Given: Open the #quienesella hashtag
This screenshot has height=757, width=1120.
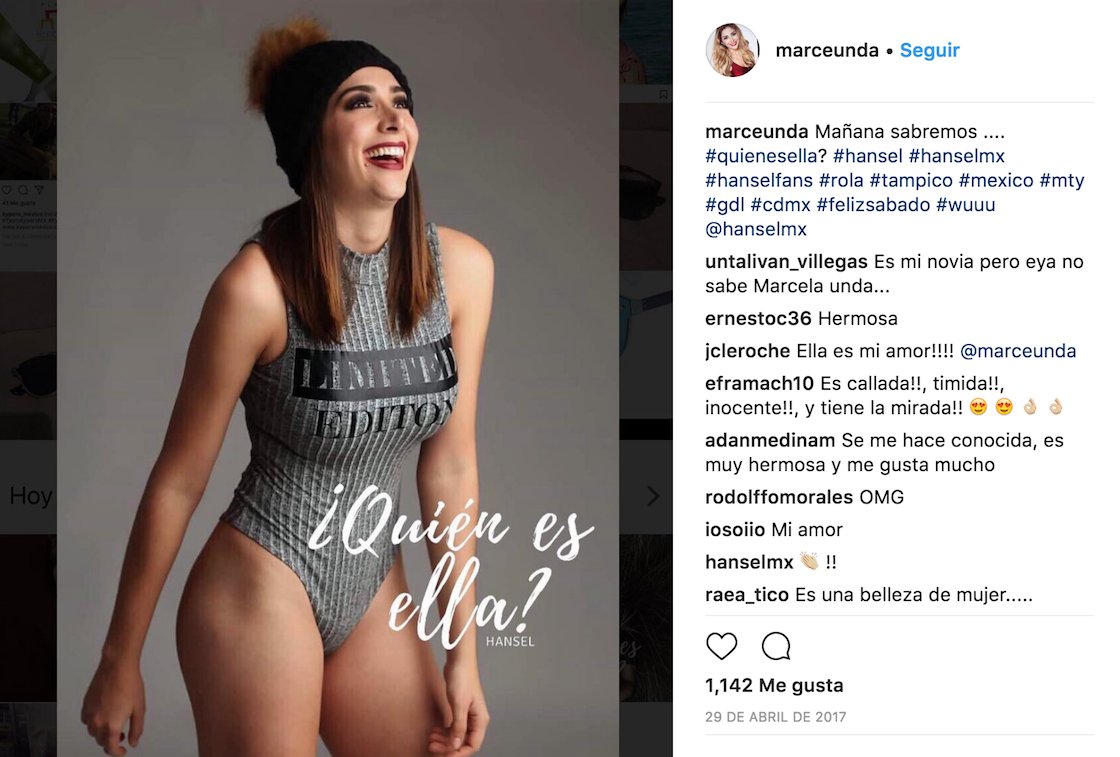Looking at the screenshot, I should coord(761,156).
